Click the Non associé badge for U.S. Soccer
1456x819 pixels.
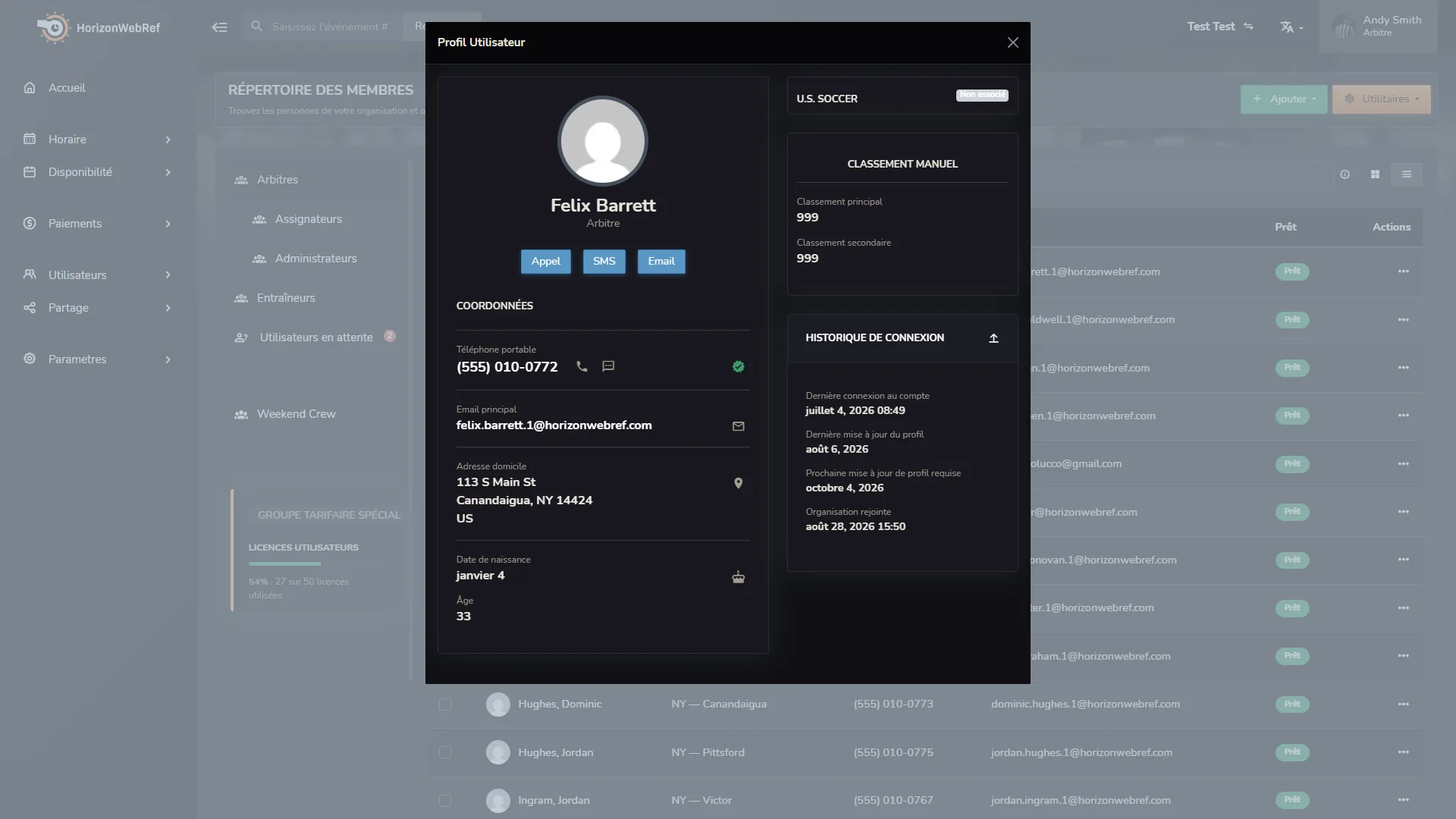coord(982,95)
